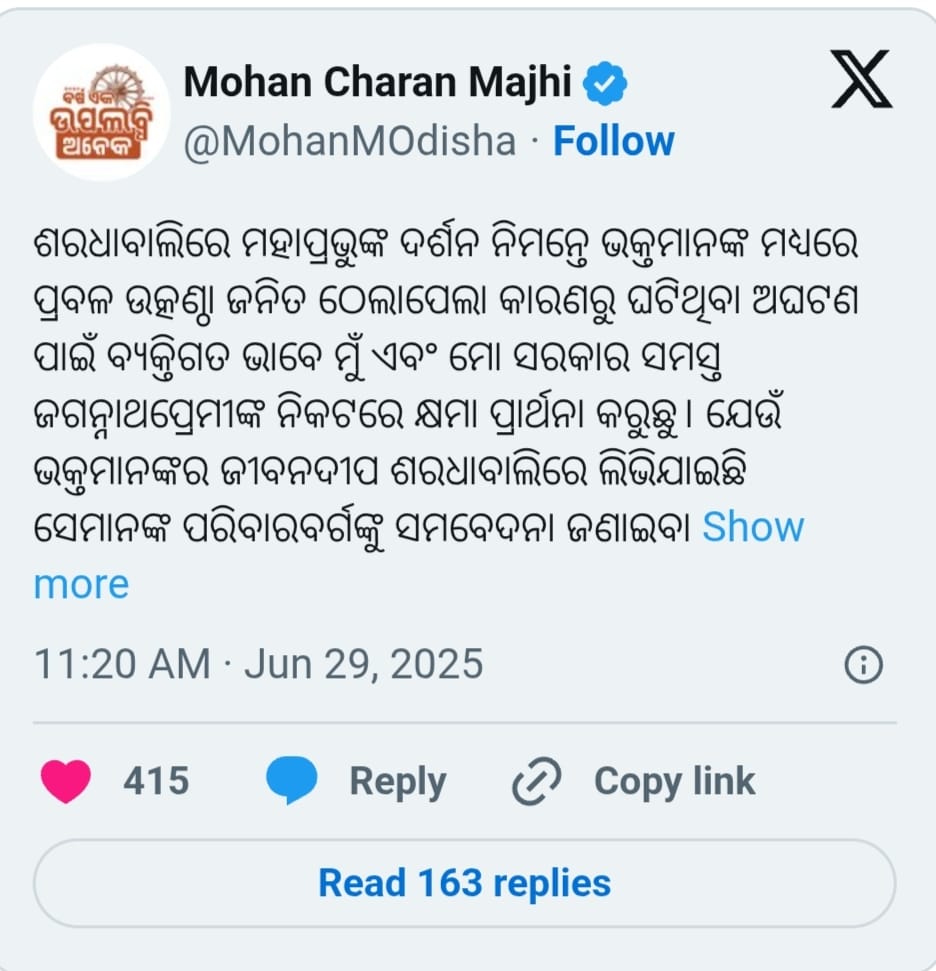Click the X logo icon
936x971 pixels.
tap(861, 82)
